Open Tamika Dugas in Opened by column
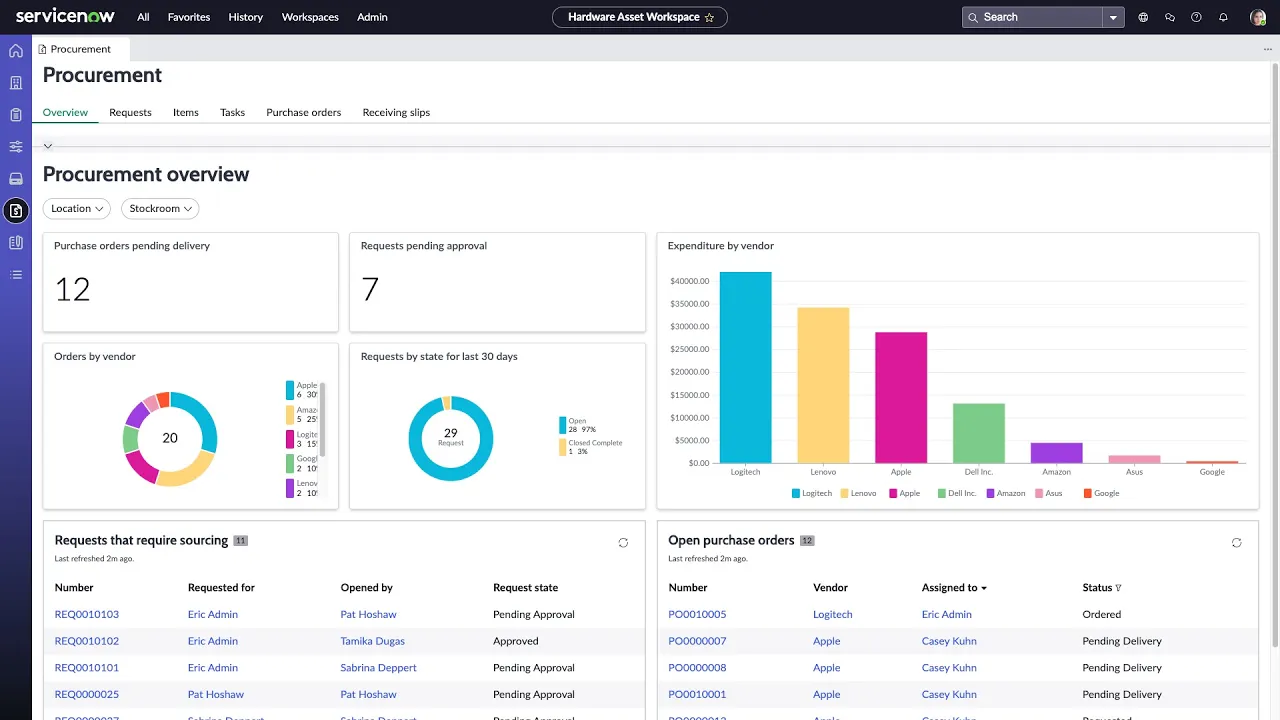 pos(372,641)
